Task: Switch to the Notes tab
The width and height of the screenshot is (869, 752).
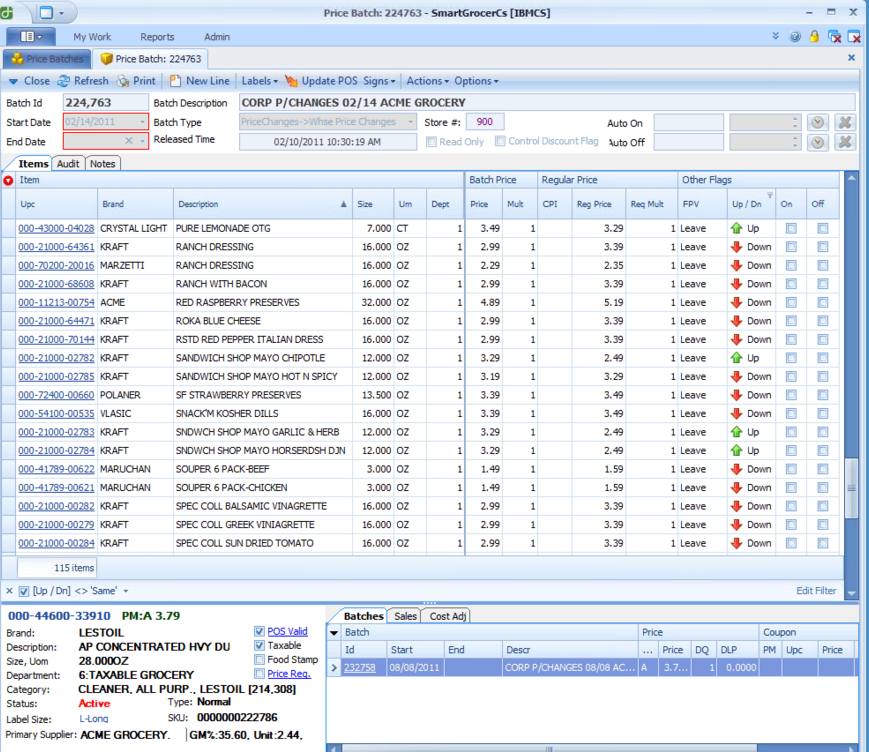Action: pos(103,163)
